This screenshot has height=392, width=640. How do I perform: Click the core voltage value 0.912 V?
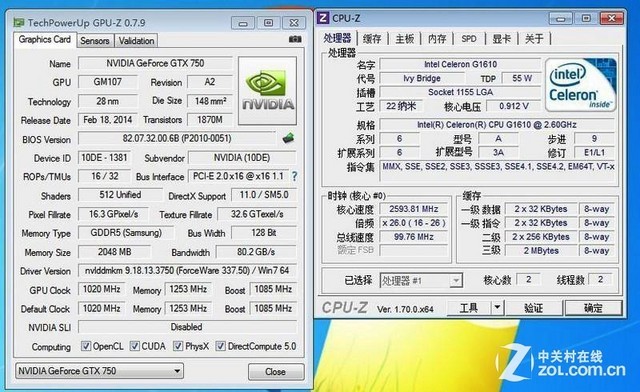[514, 106]
